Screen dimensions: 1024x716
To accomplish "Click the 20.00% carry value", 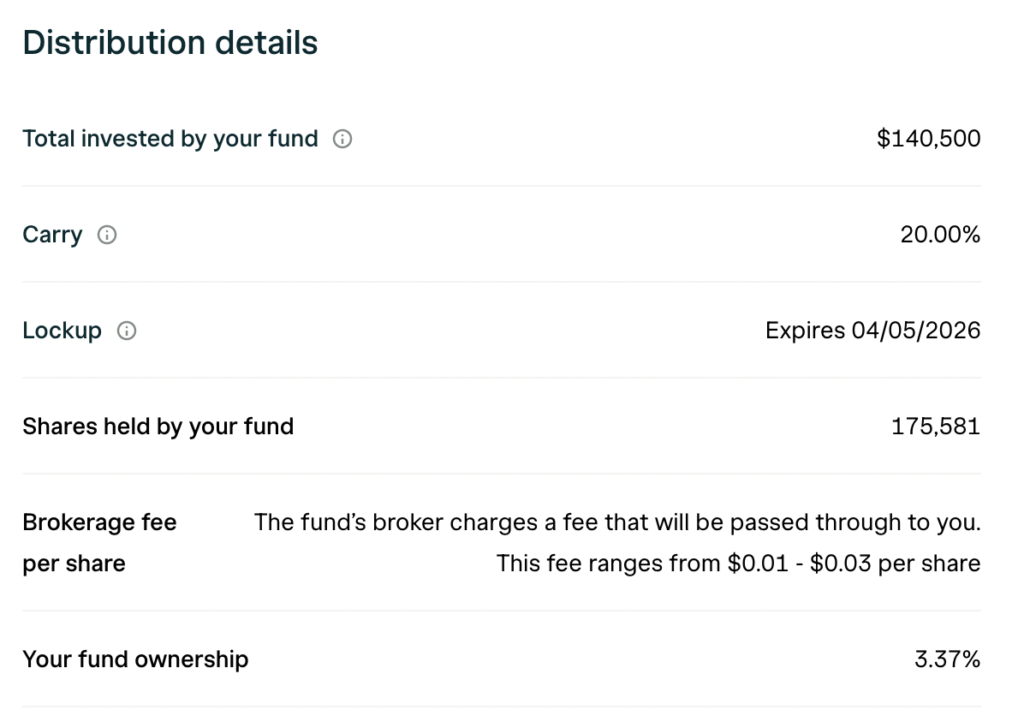I will point(940,235).
